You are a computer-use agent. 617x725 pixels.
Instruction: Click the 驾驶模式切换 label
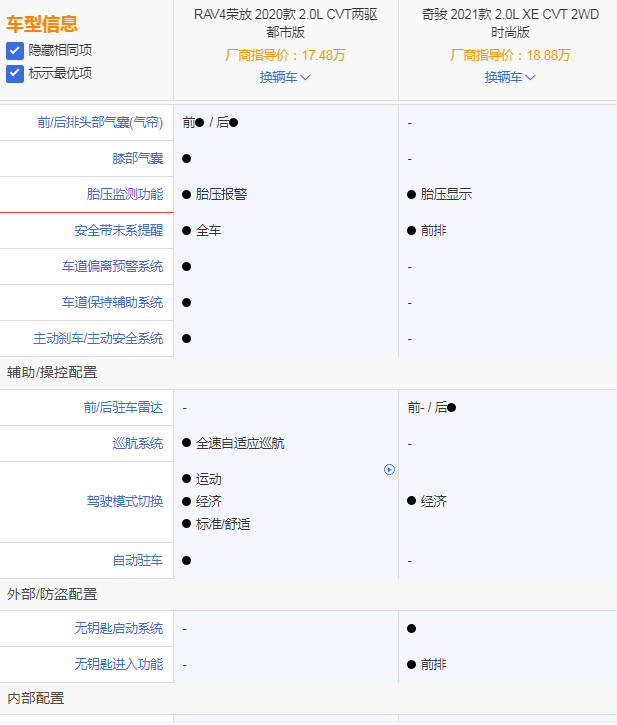coord(125,502)
